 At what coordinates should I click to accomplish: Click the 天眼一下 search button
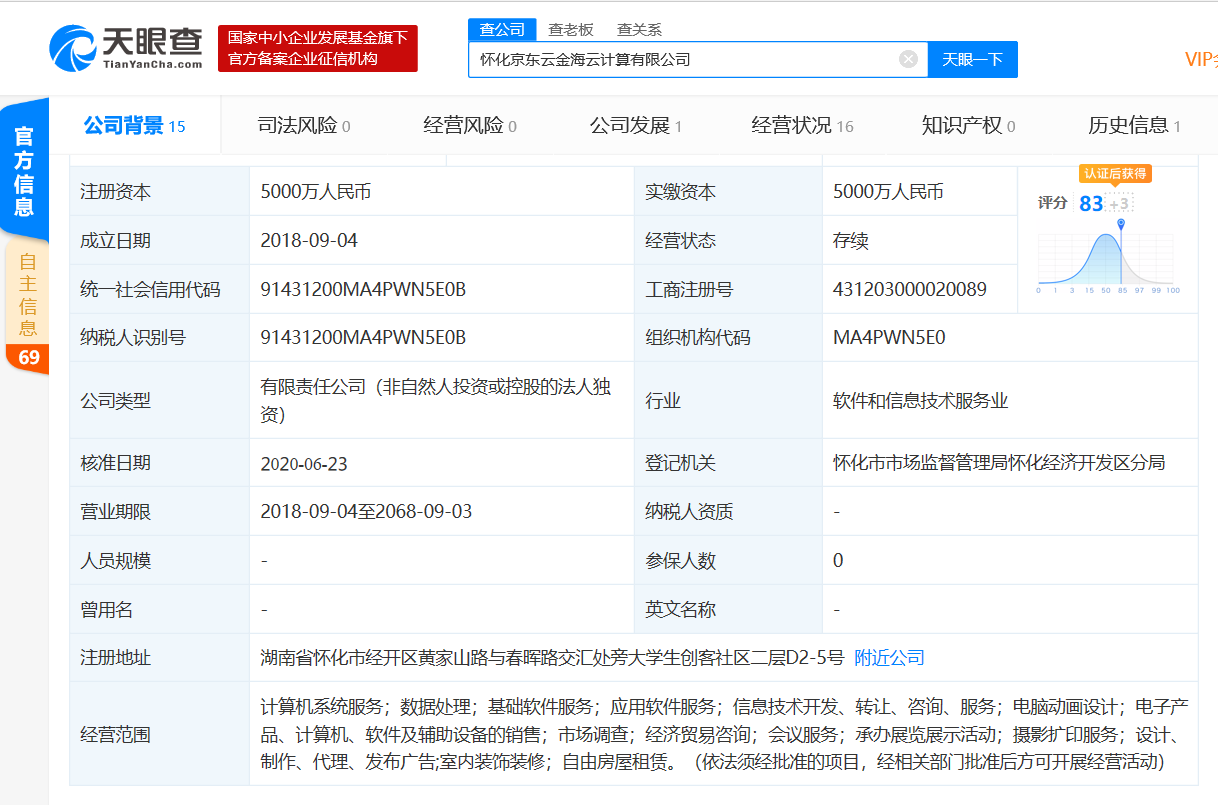point(972,59)
